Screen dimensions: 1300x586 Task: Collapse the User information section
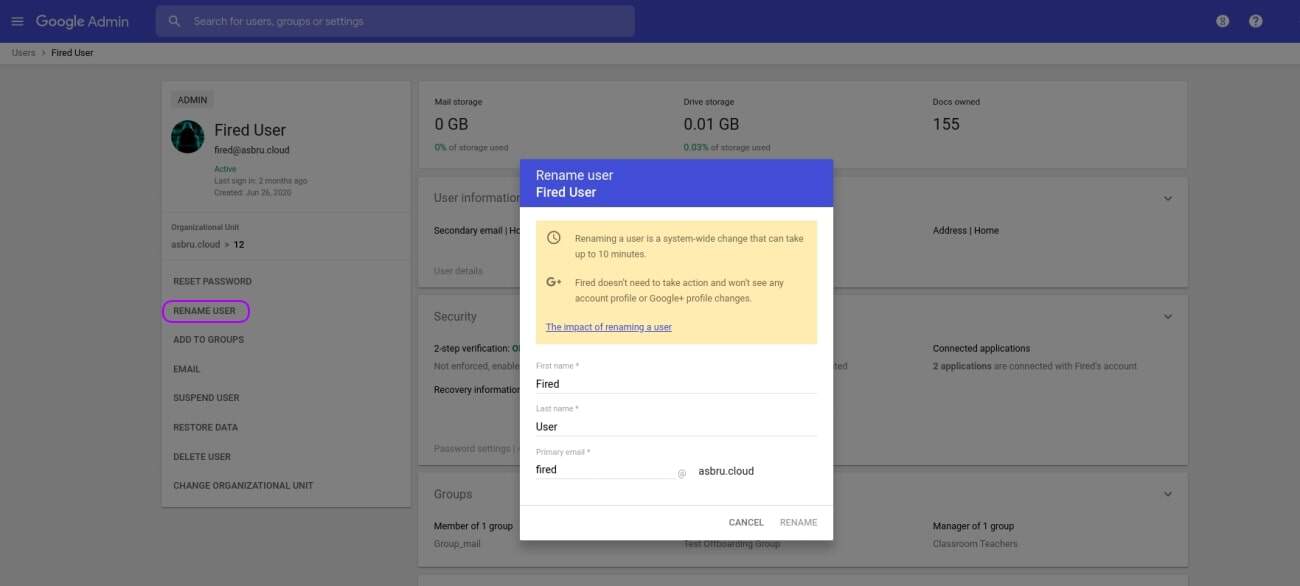pyautogui.click(x=1167, y=197)
